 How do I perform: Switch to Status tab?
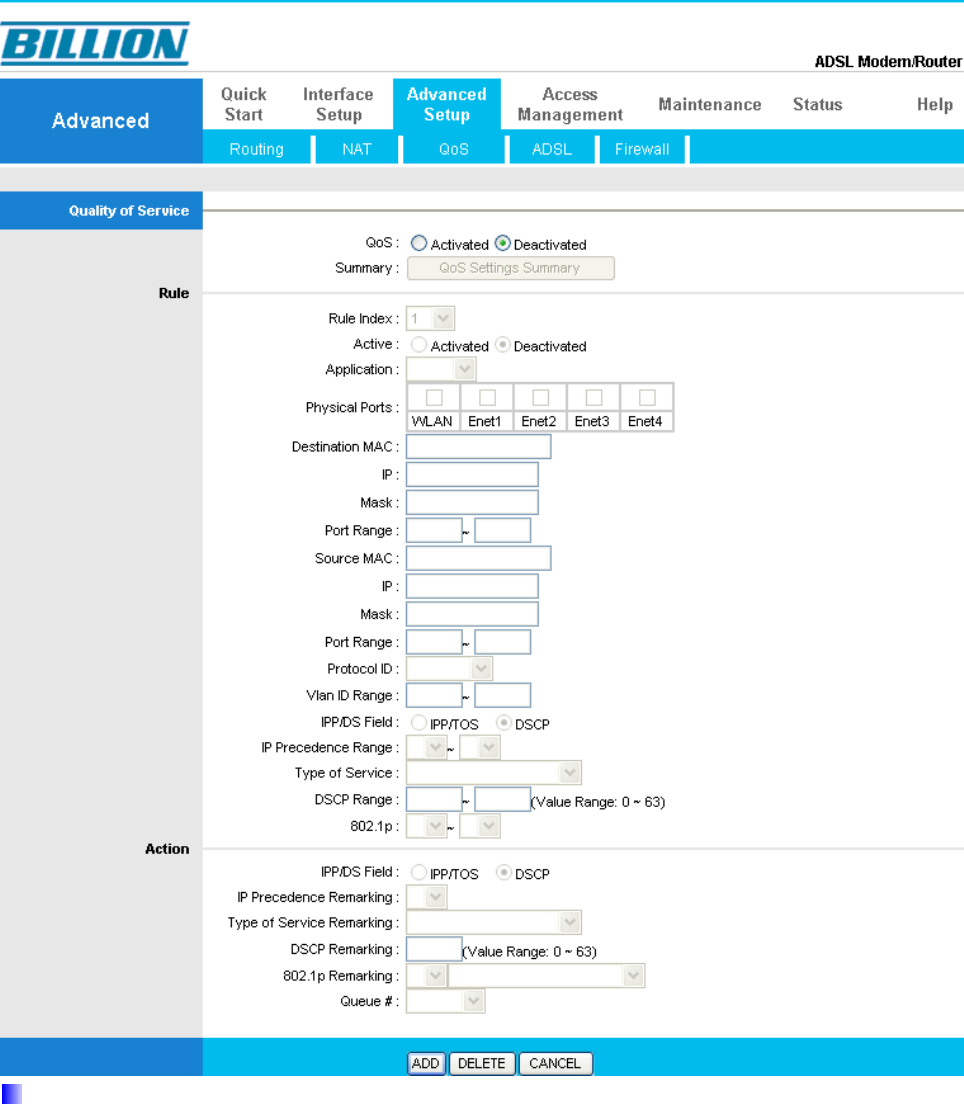click(x=818, y=104)
